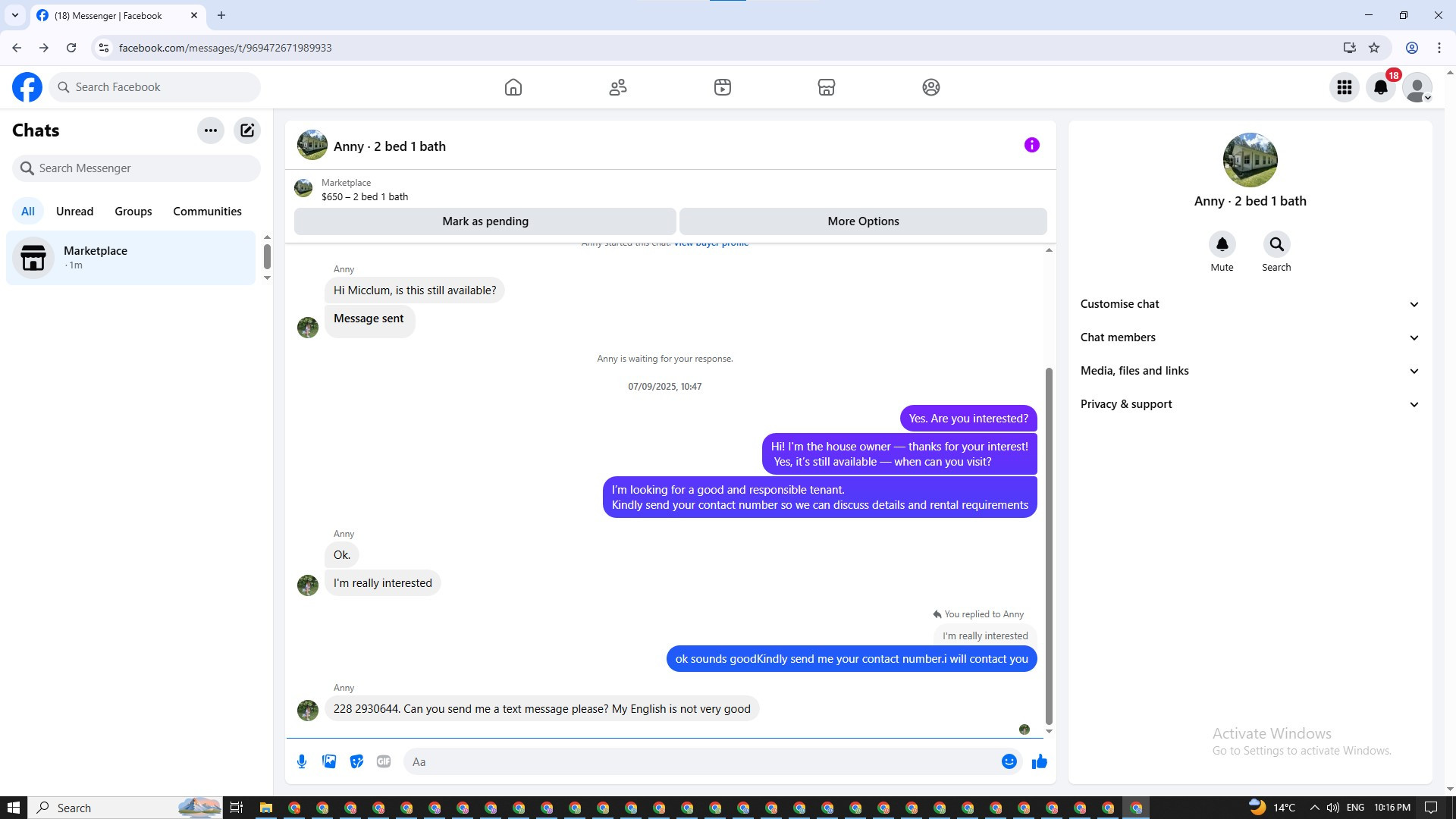This screenshot has width=1456, height=819.
Task: Expand the Media, files and links section
Action: [x=1249, y=371]
